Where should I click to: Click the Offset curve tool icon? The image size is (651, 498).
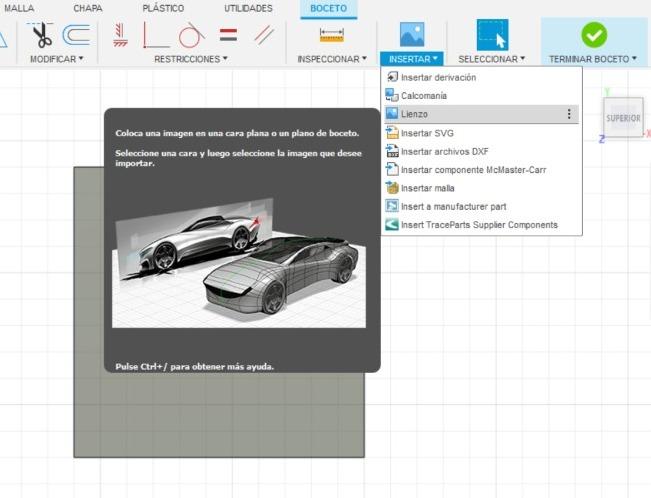75,36
